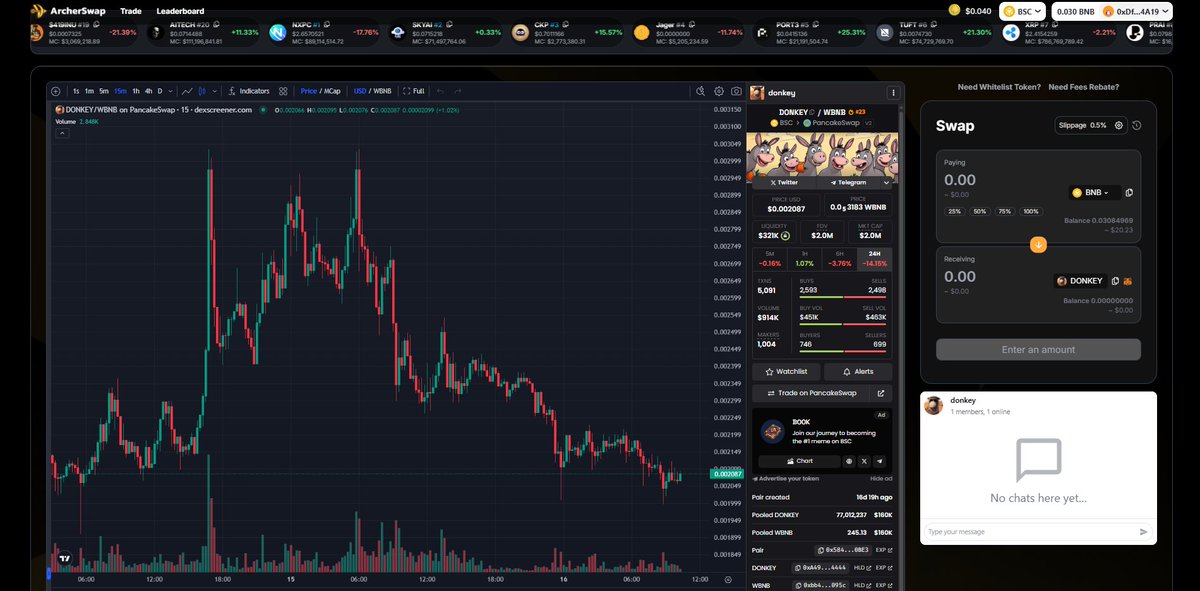Open BOOK ad Telegram icon
The width and height of the screenshot is (1200, 591).
tap(880, 461)
